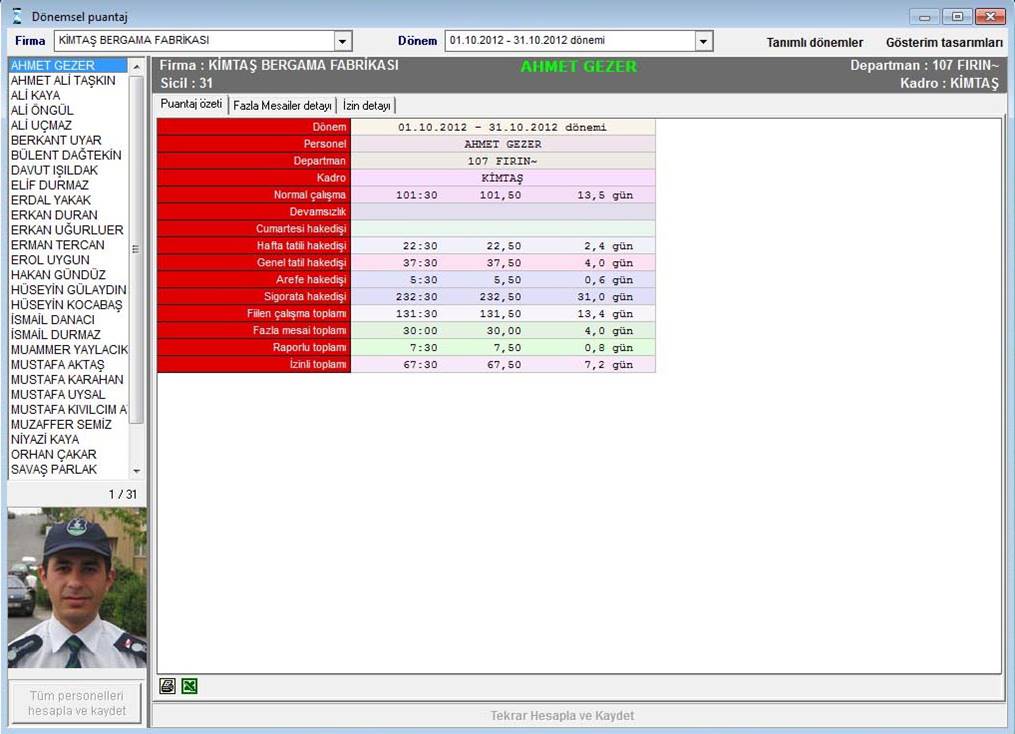
Task: Click the employee photo thumbnail
Action: tap(77, 588)
